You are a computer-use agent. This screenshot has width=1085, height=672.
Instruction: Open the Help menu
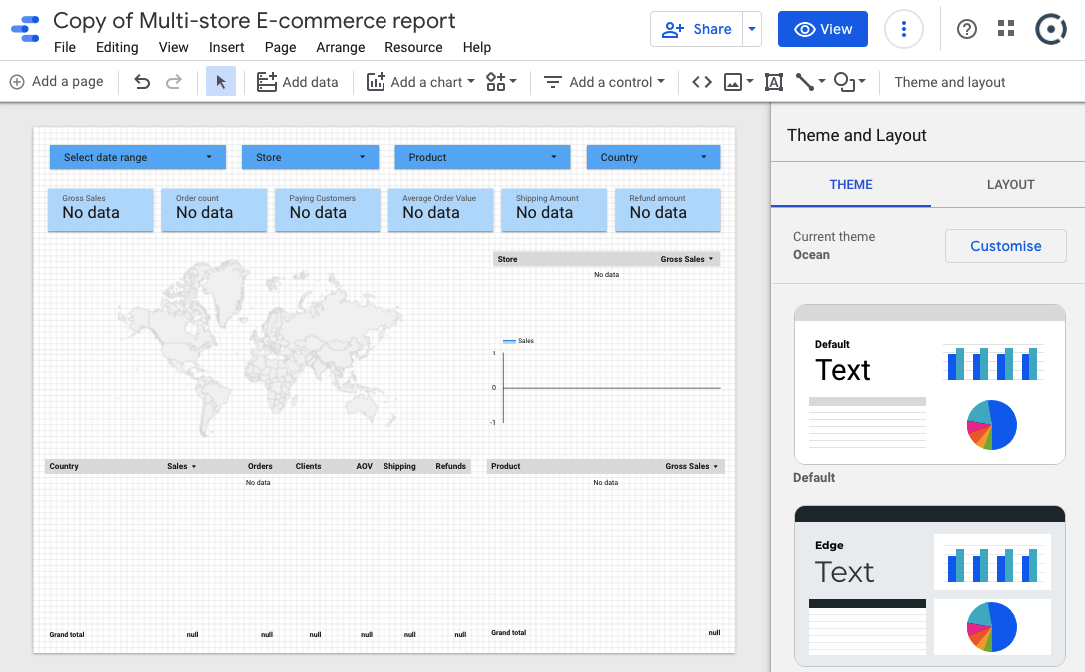[x=477, y=47]
